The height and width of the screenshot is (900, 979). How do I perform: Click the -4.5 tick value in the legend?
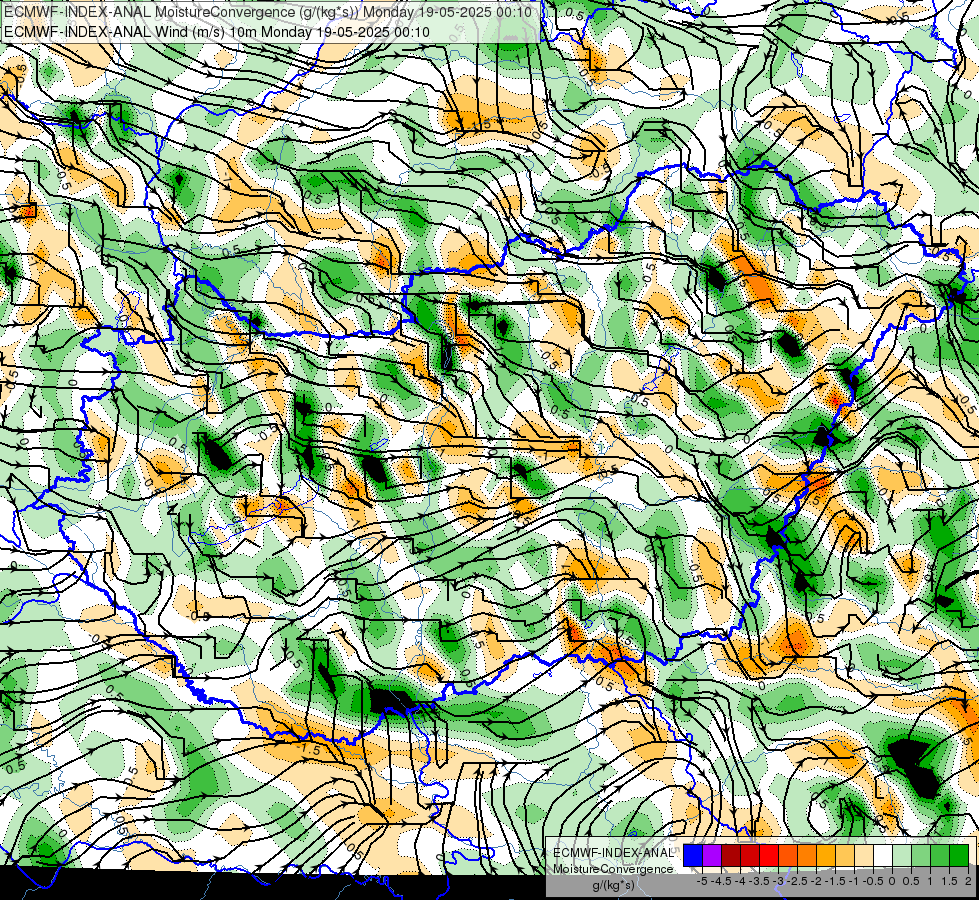[x=721, y=881]
